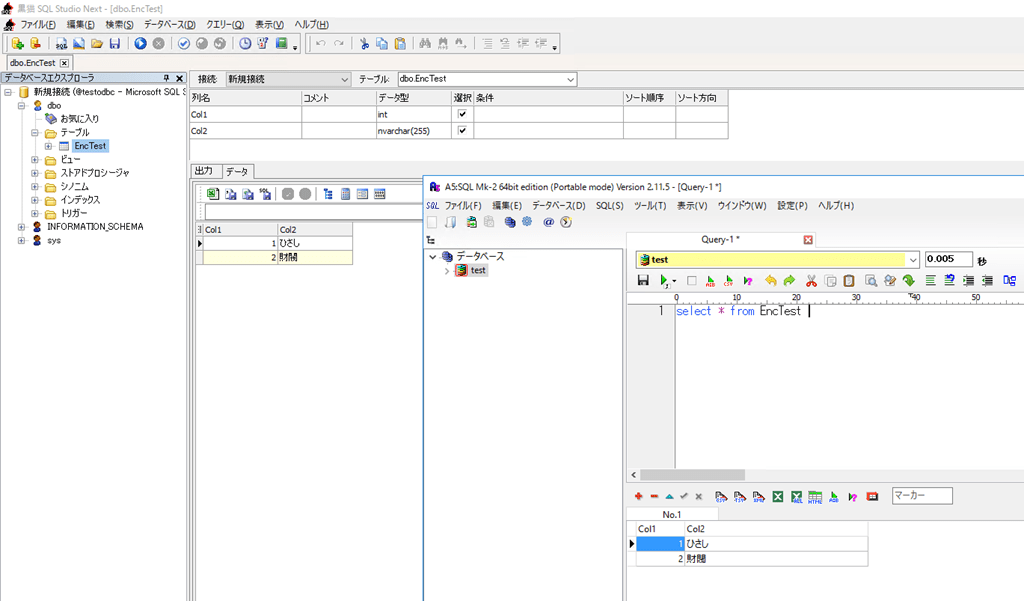Cut text with the scissors icon

812,281
